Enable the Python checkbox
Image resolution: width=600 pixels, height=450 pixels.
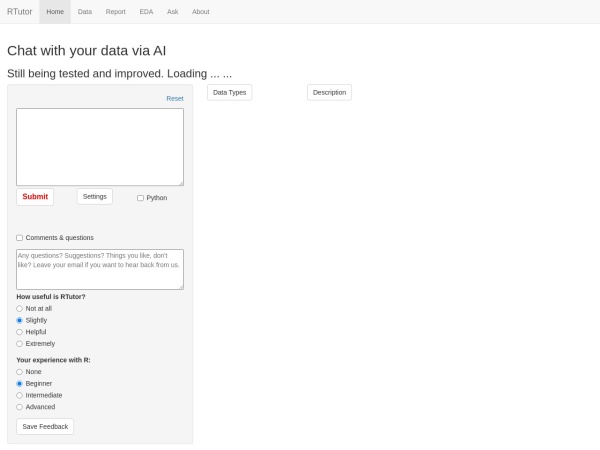point(141,198)
